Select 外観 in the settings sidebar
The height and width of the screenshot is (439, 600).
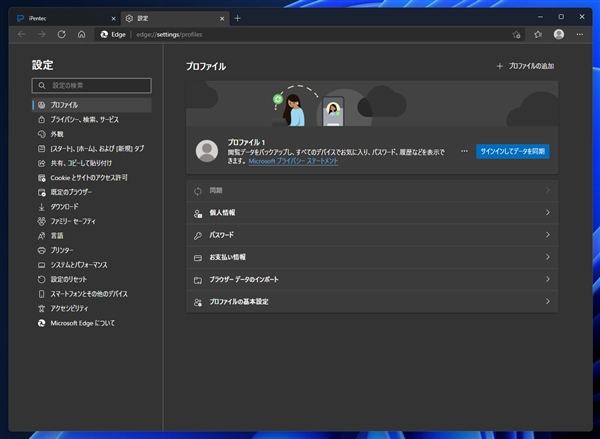[57, 134]
